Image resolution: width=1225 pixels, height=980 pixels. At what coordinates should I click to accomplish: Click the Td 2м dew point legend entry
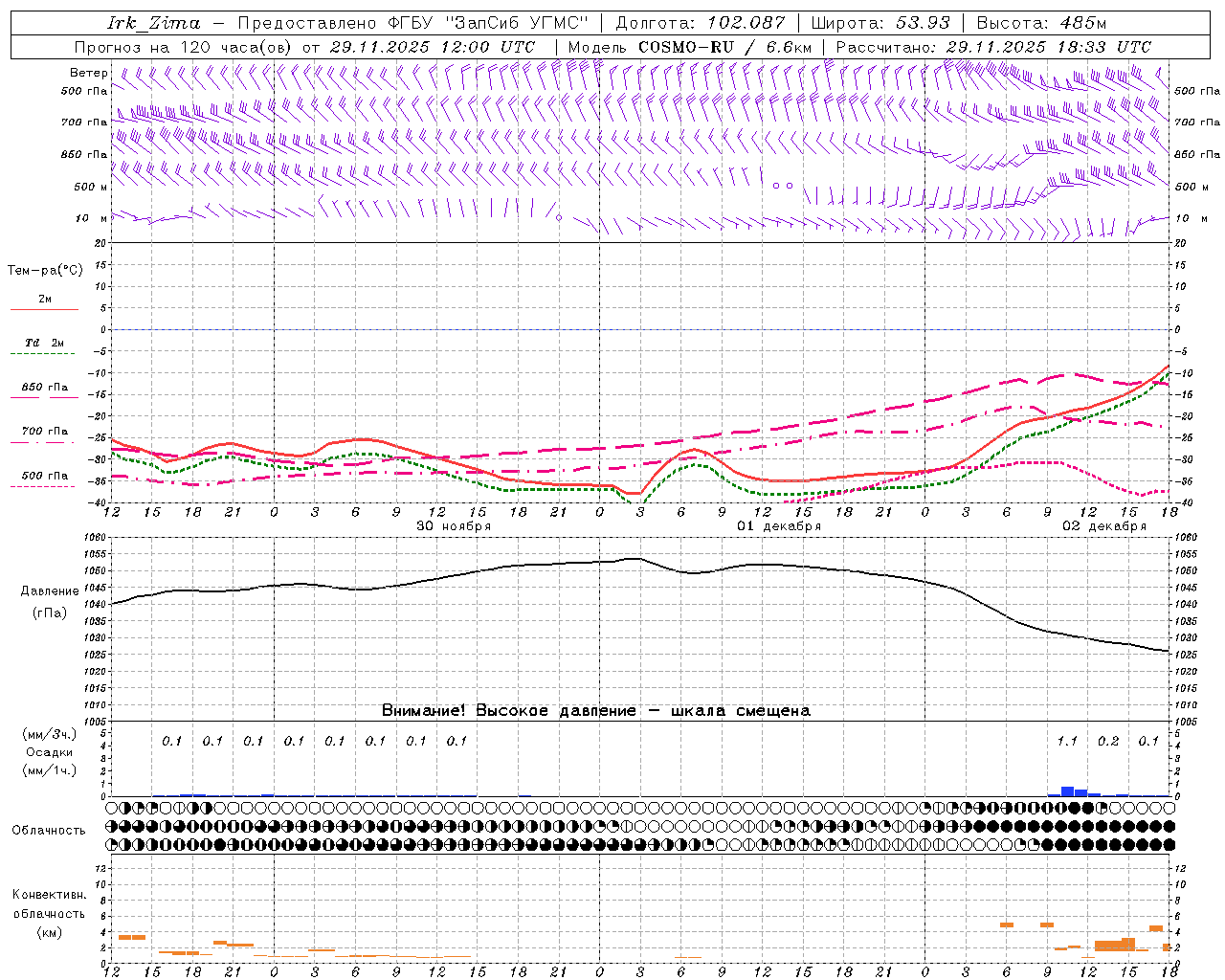[44, 343]
